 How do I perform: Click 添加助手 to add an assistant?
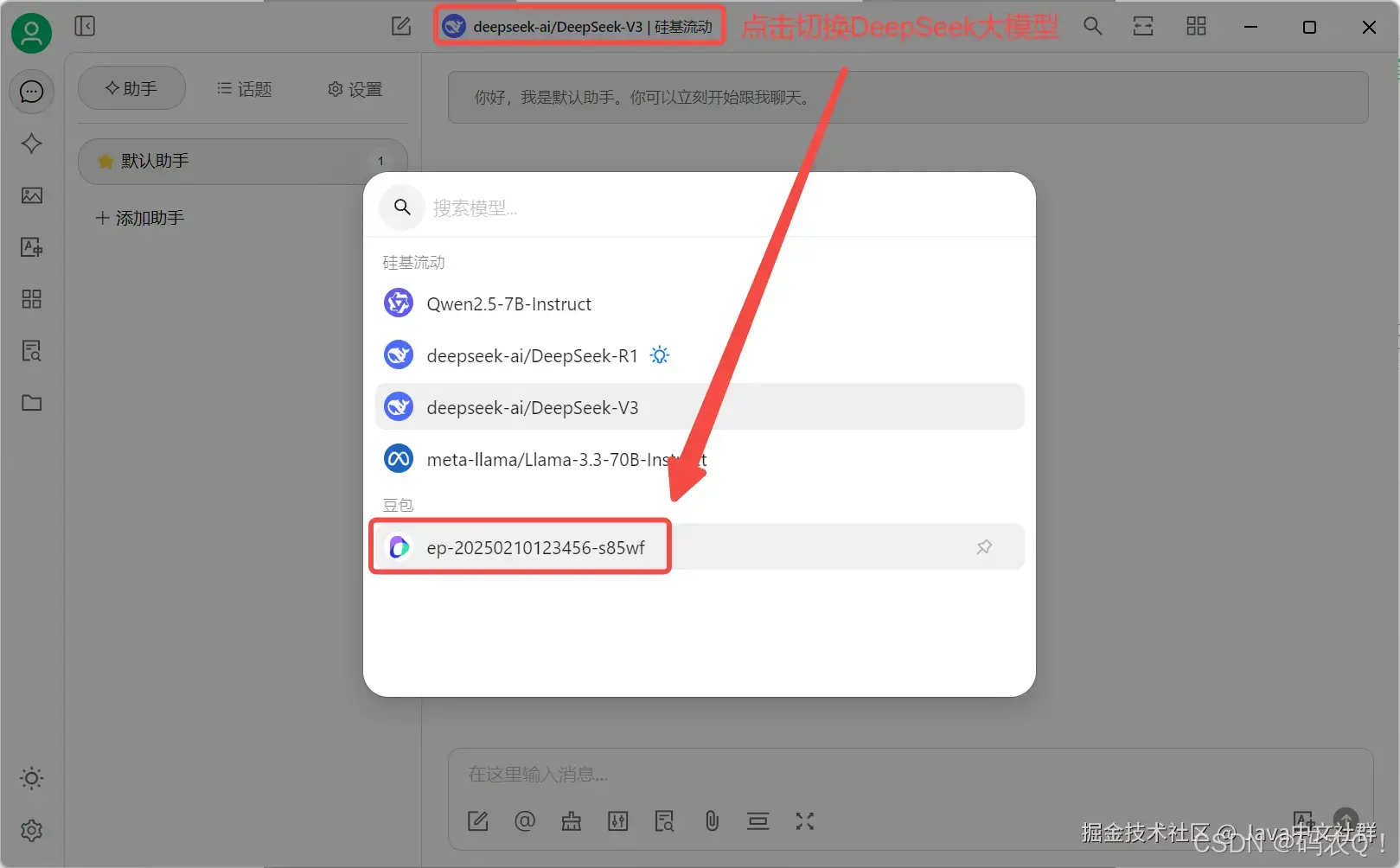[x=139, y=218]
